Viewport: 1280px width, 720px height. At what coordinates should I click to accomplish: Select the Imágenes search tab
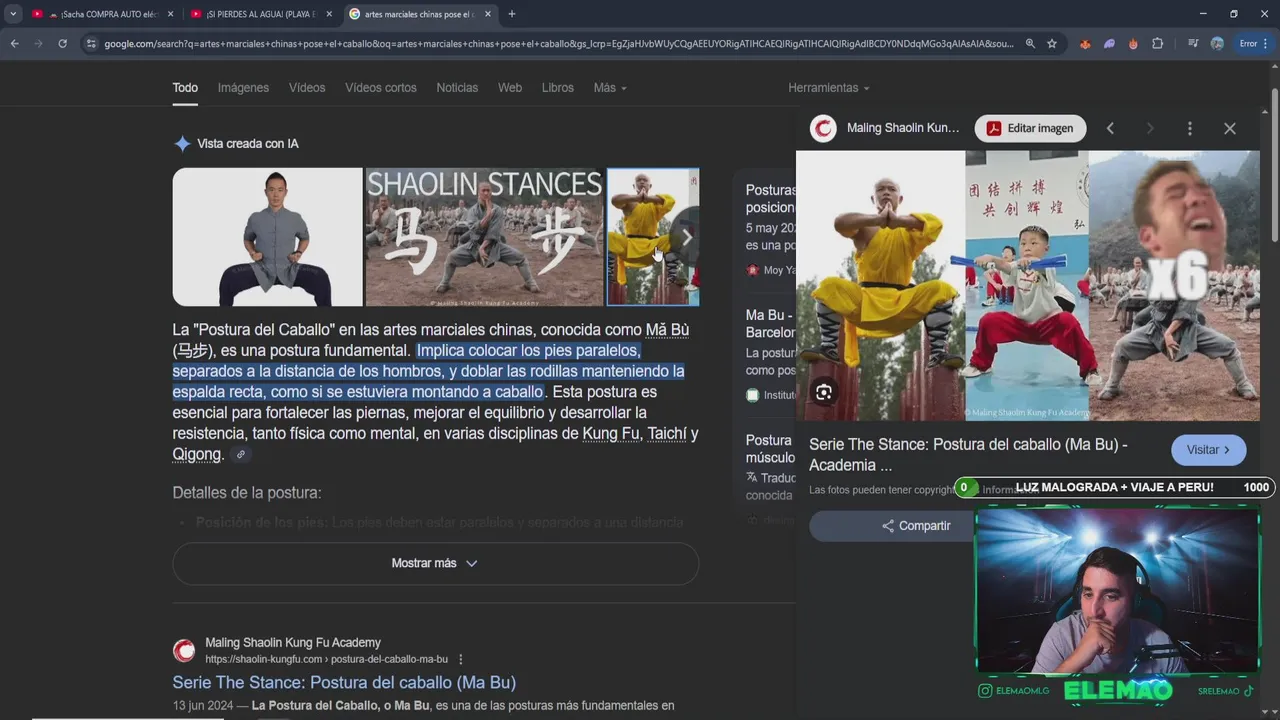[243, 88]
